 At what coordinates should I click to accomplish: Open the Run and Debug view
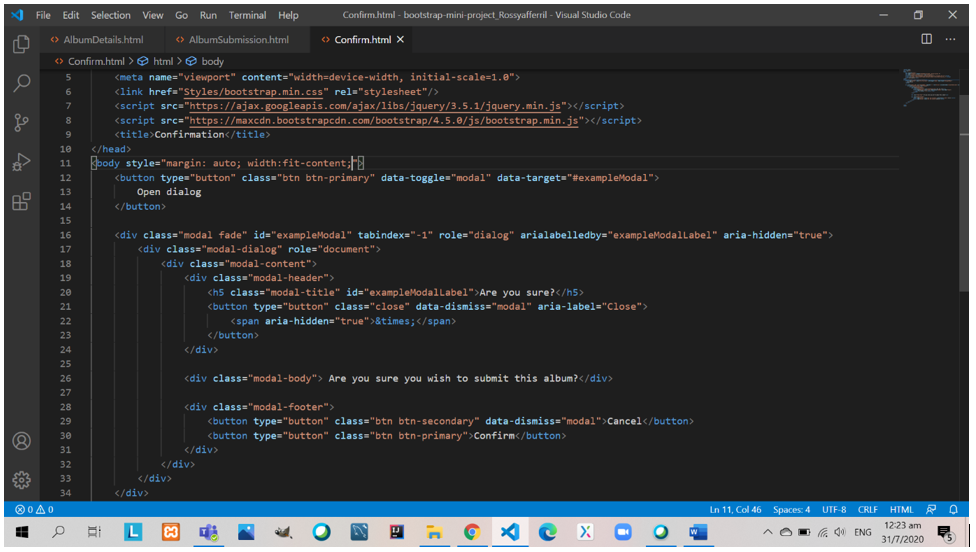click(x=21, y=162)
